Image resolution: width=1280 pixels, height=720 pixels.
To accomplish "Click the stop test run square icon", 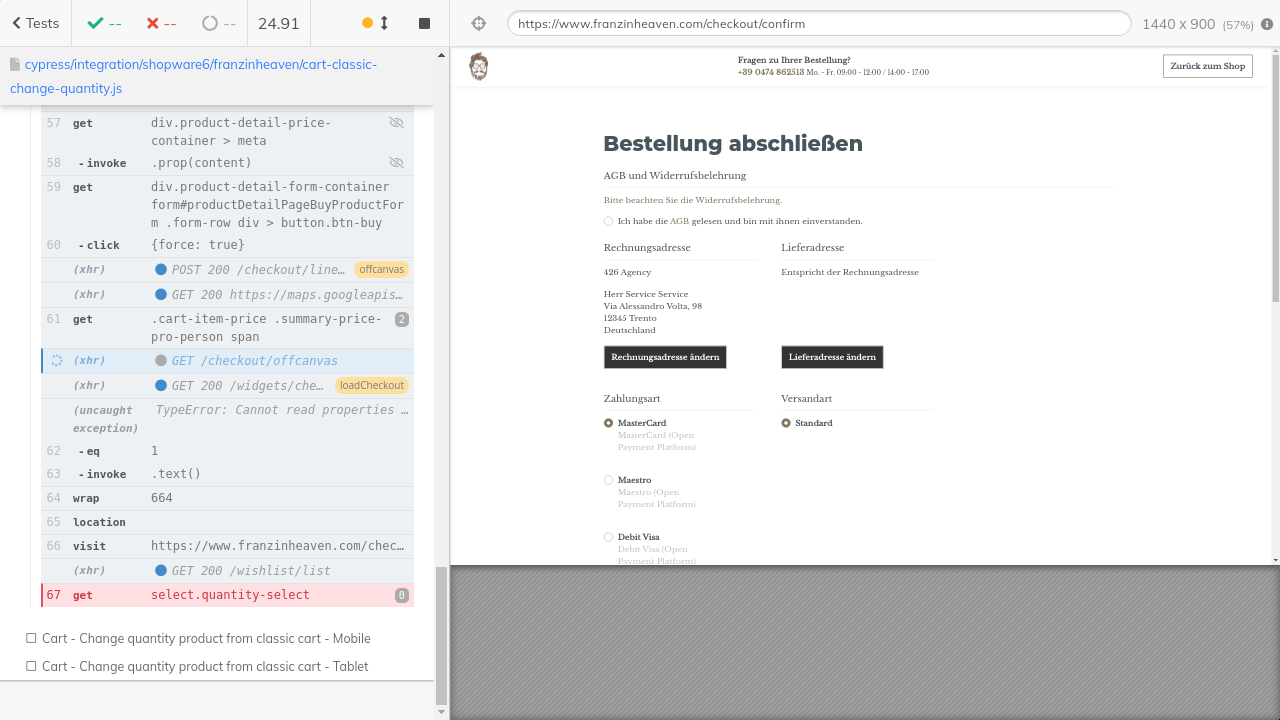I will (x=424, y=23).
